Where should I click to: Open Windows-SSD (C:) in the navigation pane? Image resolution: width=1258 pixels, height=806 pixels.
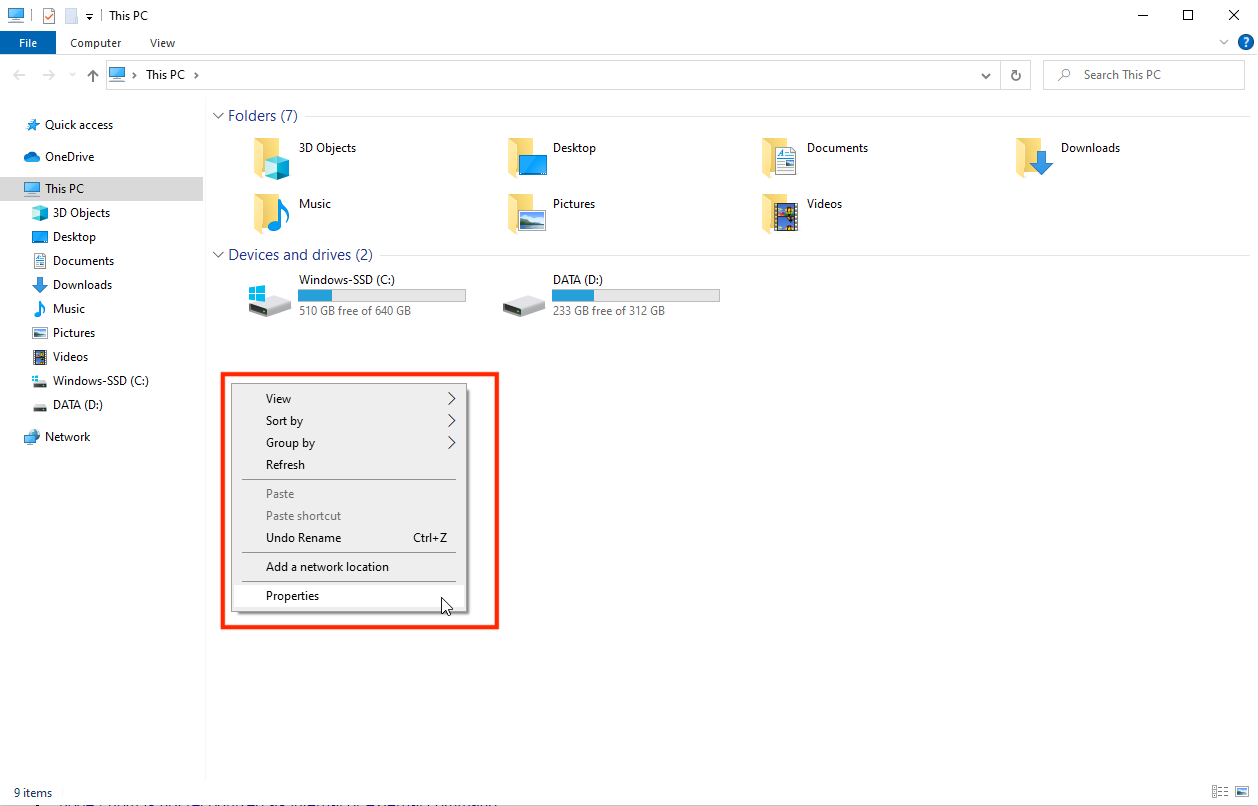[91, 381]
